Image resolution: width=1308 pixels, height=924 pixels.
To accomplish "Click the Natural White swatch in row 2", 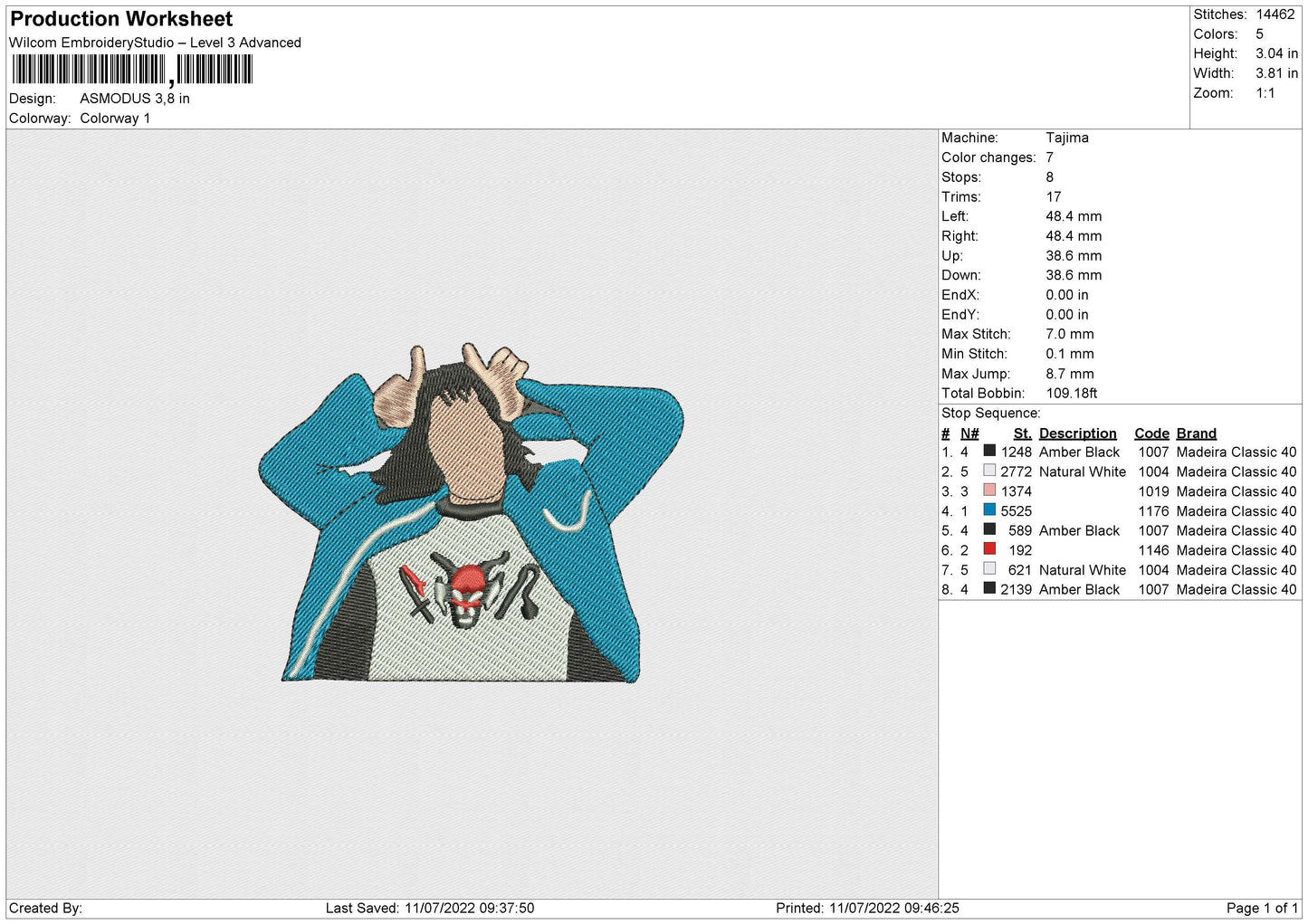I will [x=989, y=471].
